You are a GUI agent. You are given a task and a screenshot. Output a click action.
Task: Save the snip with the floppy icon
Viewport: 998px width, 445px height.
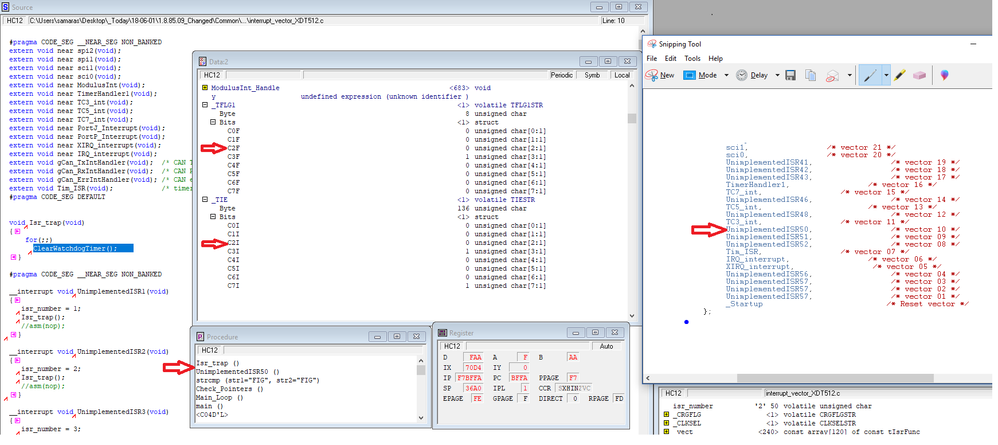[x=791, y=75]
